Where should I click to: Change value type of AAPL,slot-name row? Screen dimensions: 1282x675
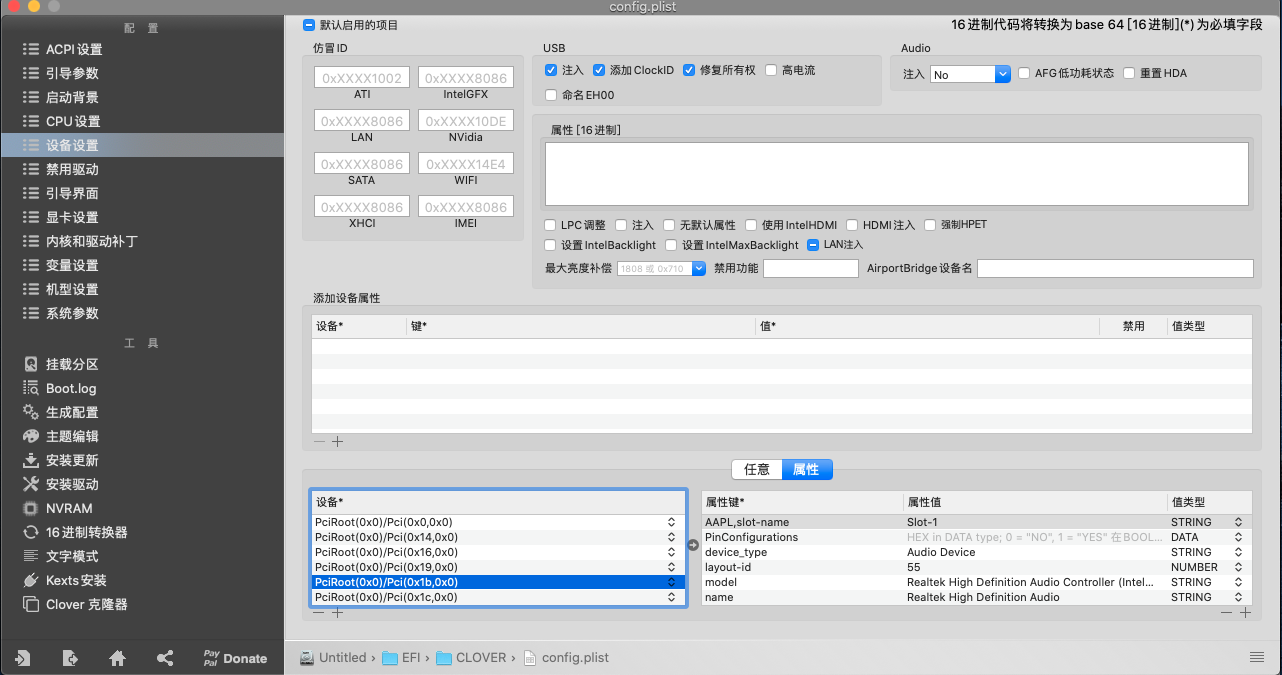point(1238,522)
